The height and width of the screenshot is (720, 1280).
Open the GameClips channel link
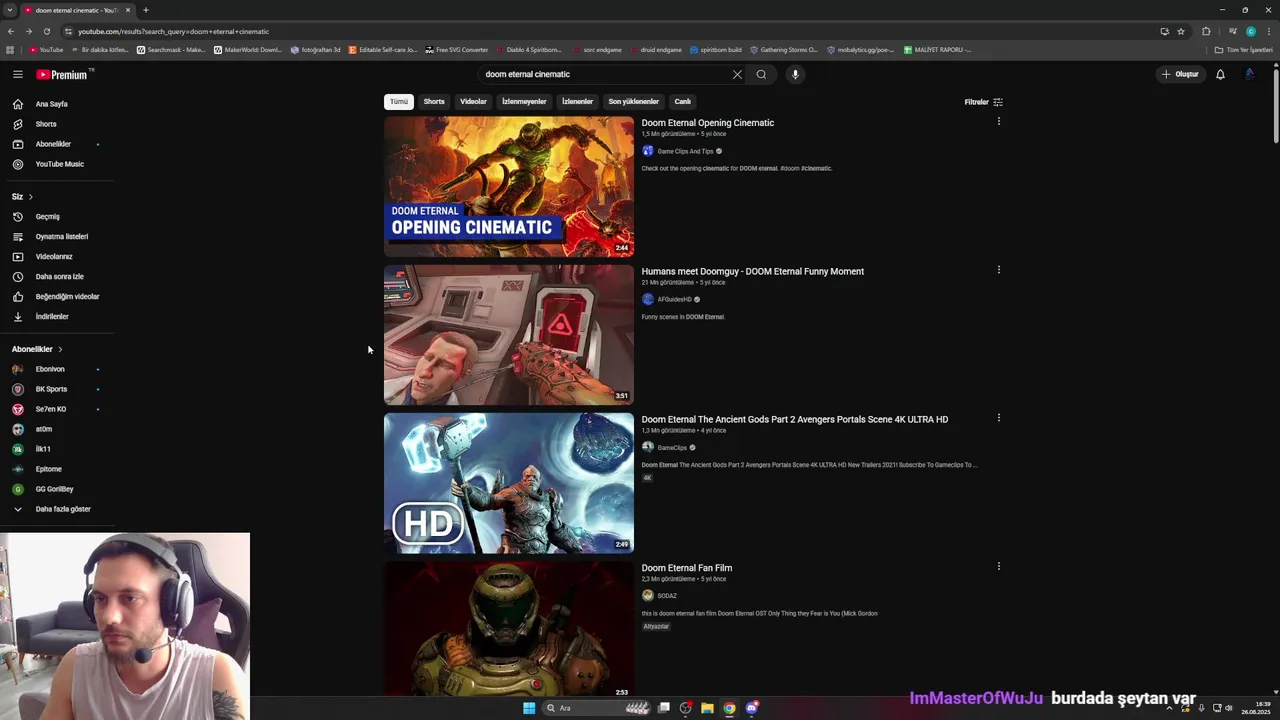coord(672,447)
